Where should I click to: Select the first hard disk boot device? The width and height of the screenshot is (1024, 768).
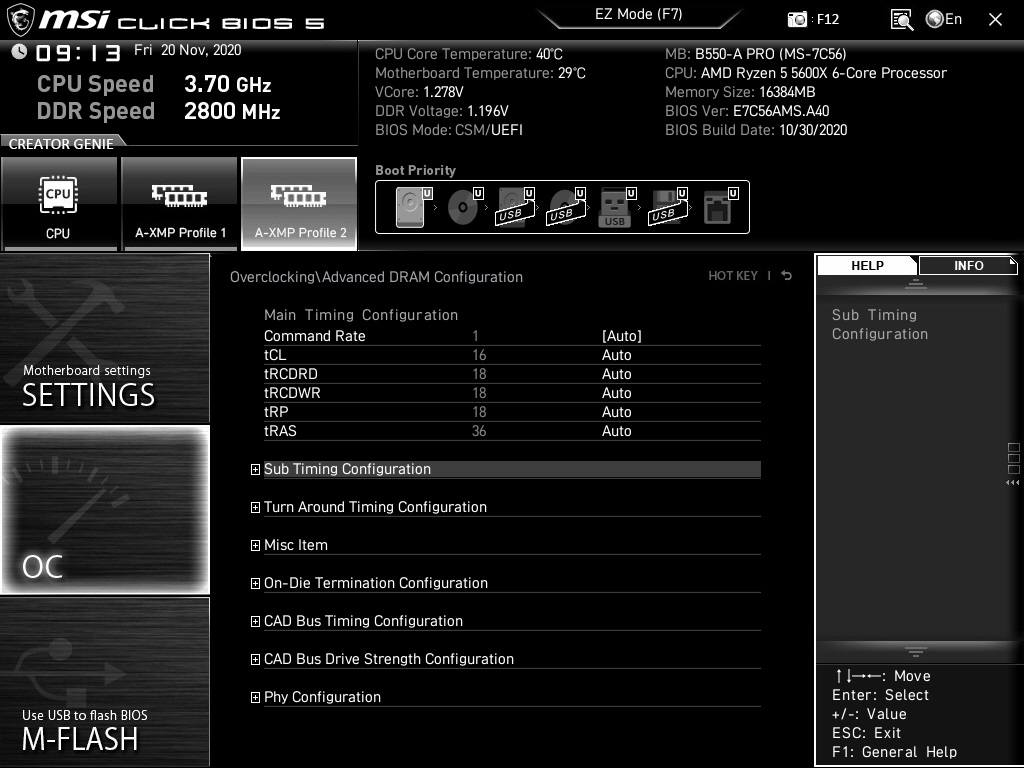pyautogui.click(x=413, y=207)
